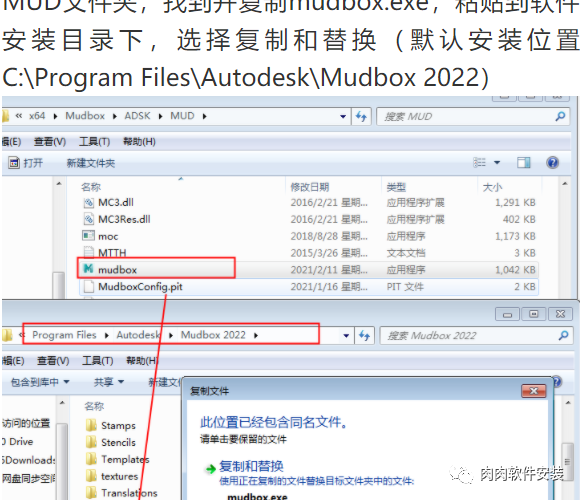582x500 pixels.
Task: Click 文本文档 type of MTTH row
Action: 406,253
